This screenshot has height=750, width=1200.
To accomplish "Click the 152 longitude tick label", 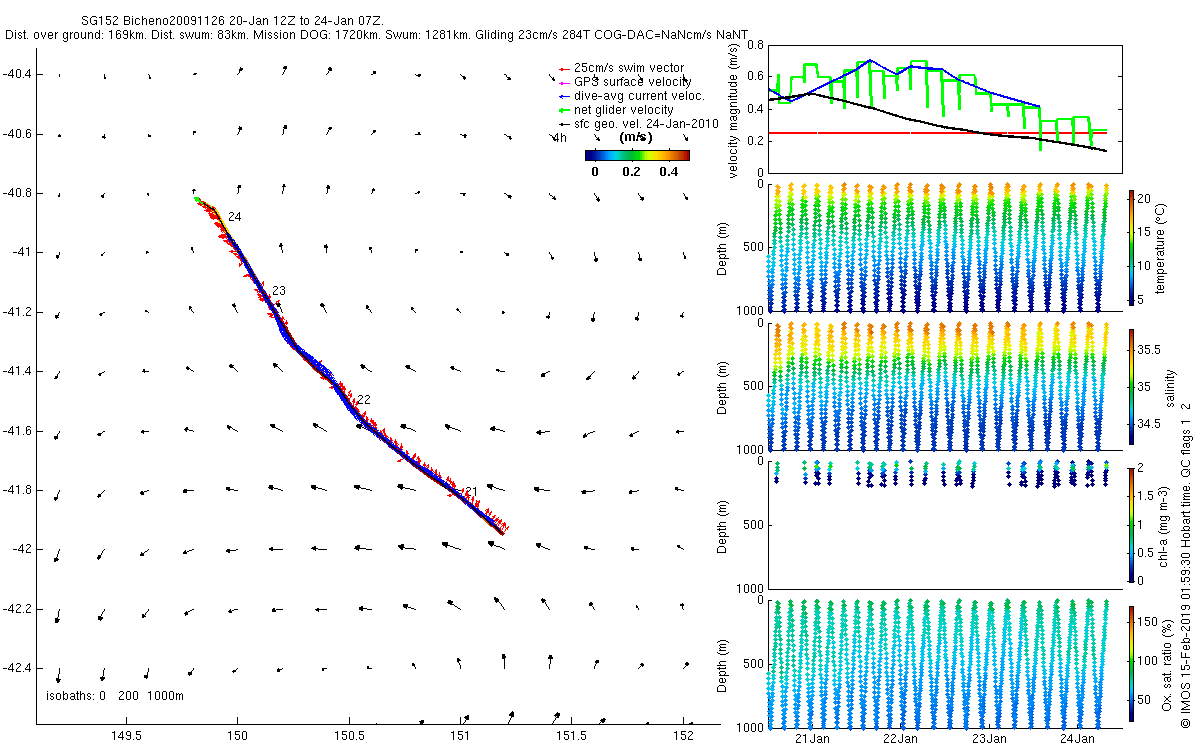I will click(683, 737).
